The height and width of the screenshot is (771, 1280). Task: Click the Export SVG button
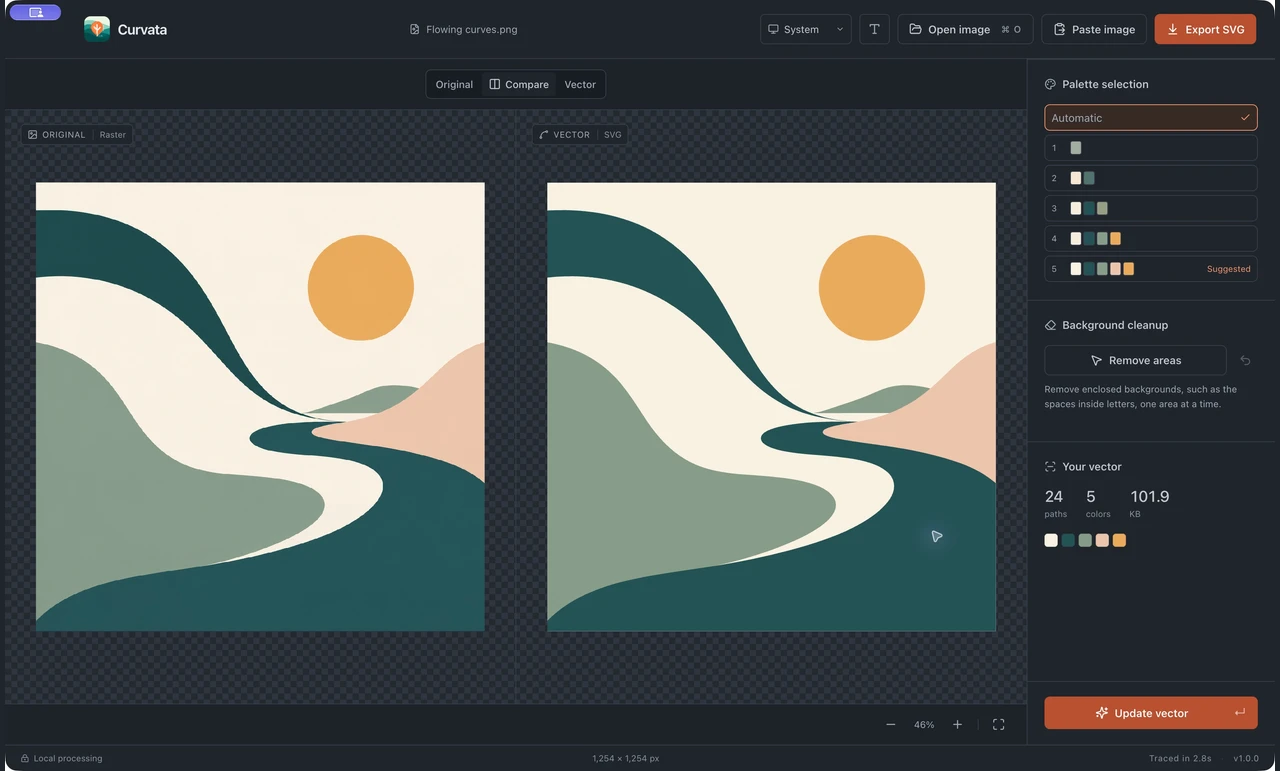click(1205, 29)
